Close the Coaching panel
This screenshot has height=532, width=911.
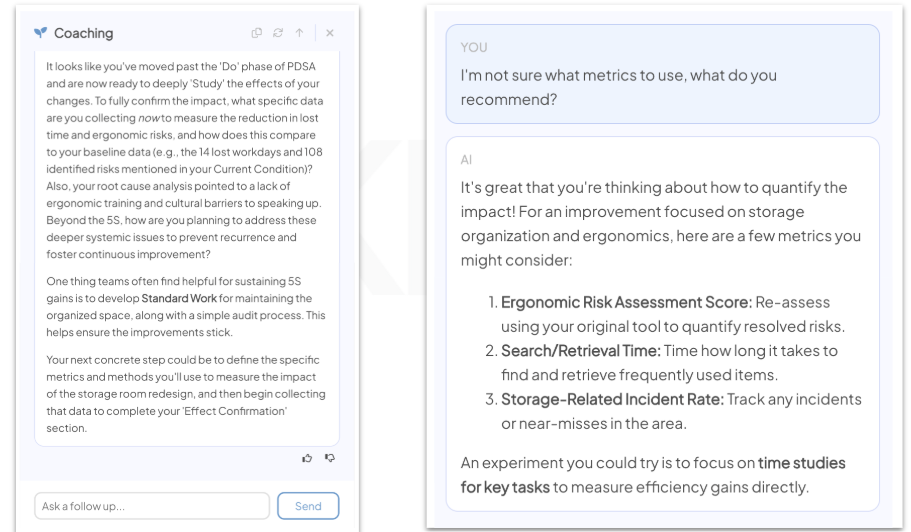pos(329,33)
